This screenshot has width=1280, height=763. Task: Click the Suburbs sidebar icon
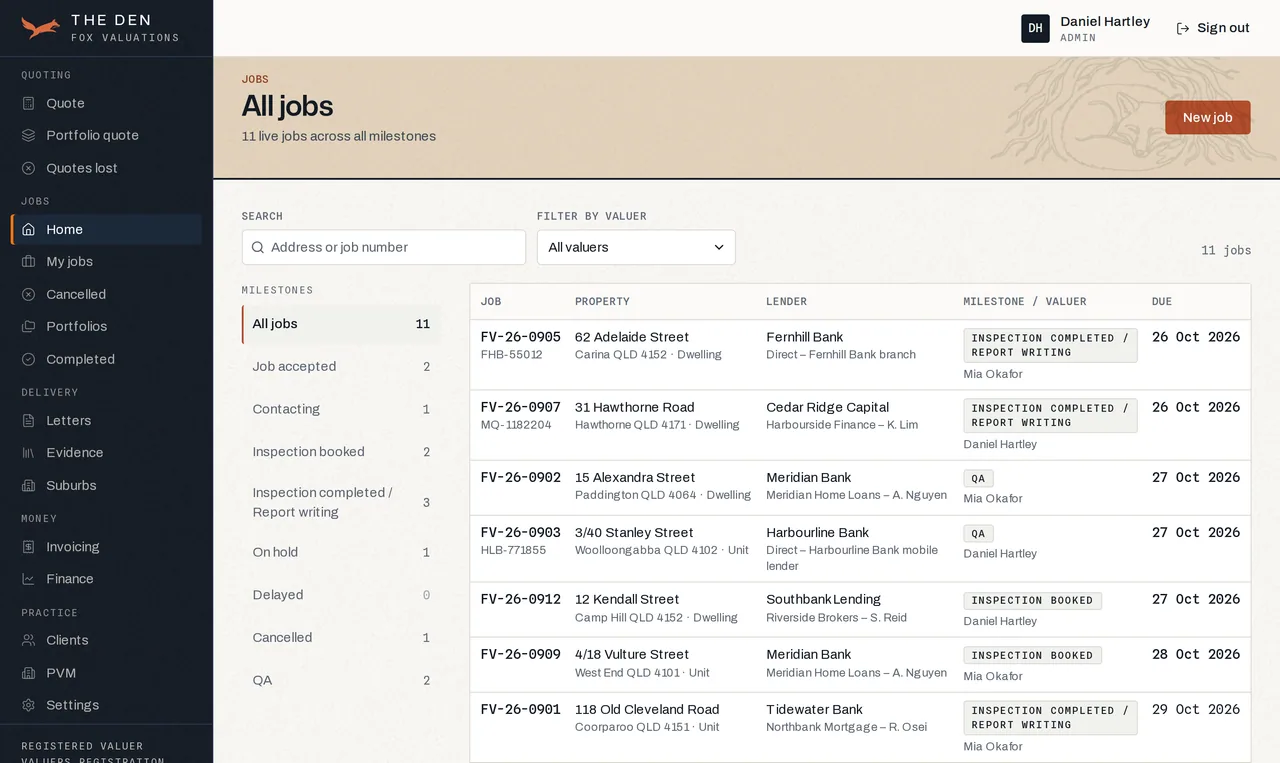29,485
